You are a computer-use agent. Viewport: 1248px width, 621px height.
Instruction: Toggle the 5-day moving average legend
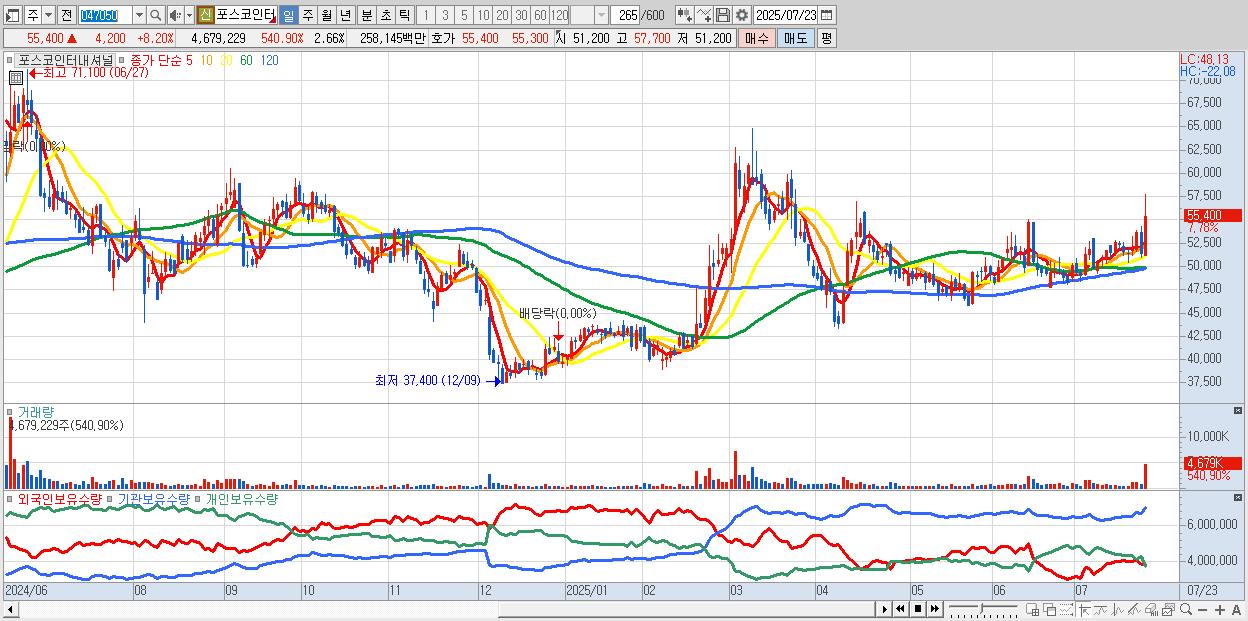click(189, 60)
